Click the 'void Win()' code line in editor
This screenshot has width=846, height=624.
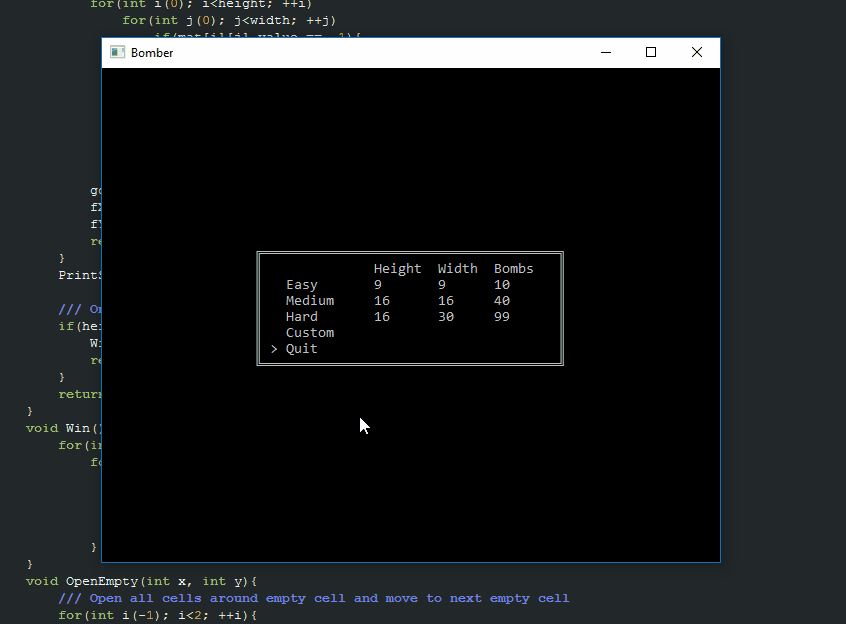tap(64, 428)
